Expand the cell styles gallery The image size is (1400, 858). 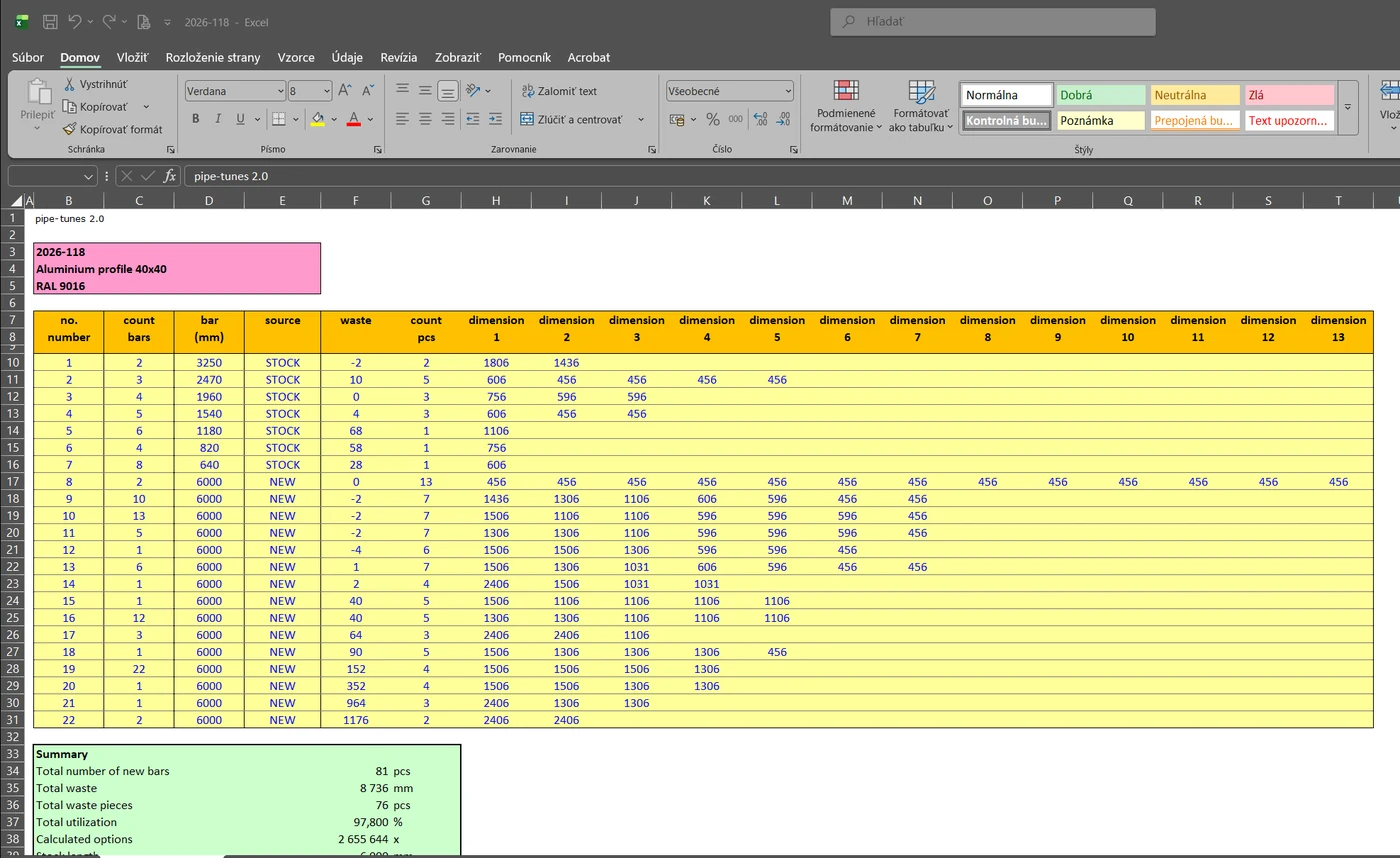coord(1347,107)
